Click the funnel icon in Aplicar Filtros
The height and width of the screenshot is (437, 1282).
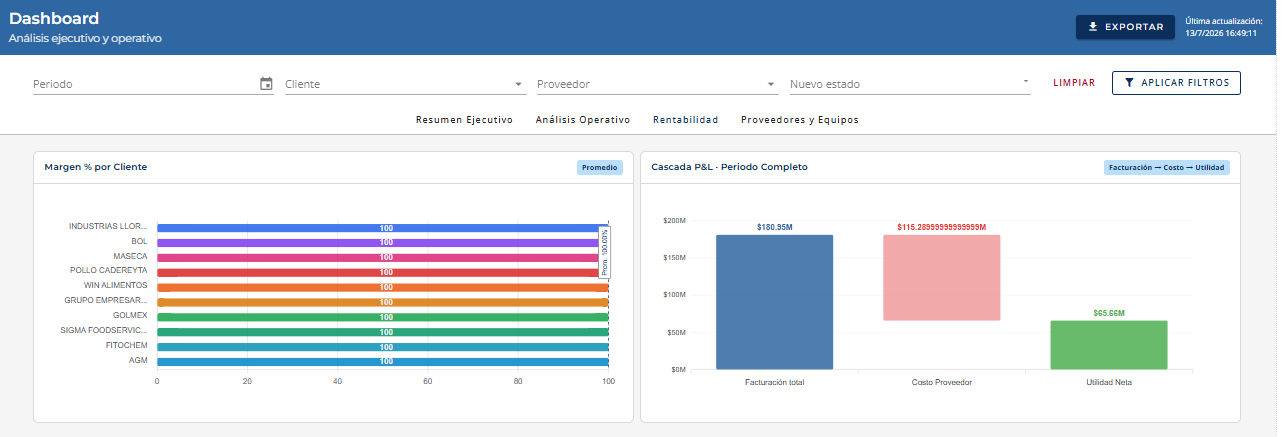click(x=1129, y=83)
